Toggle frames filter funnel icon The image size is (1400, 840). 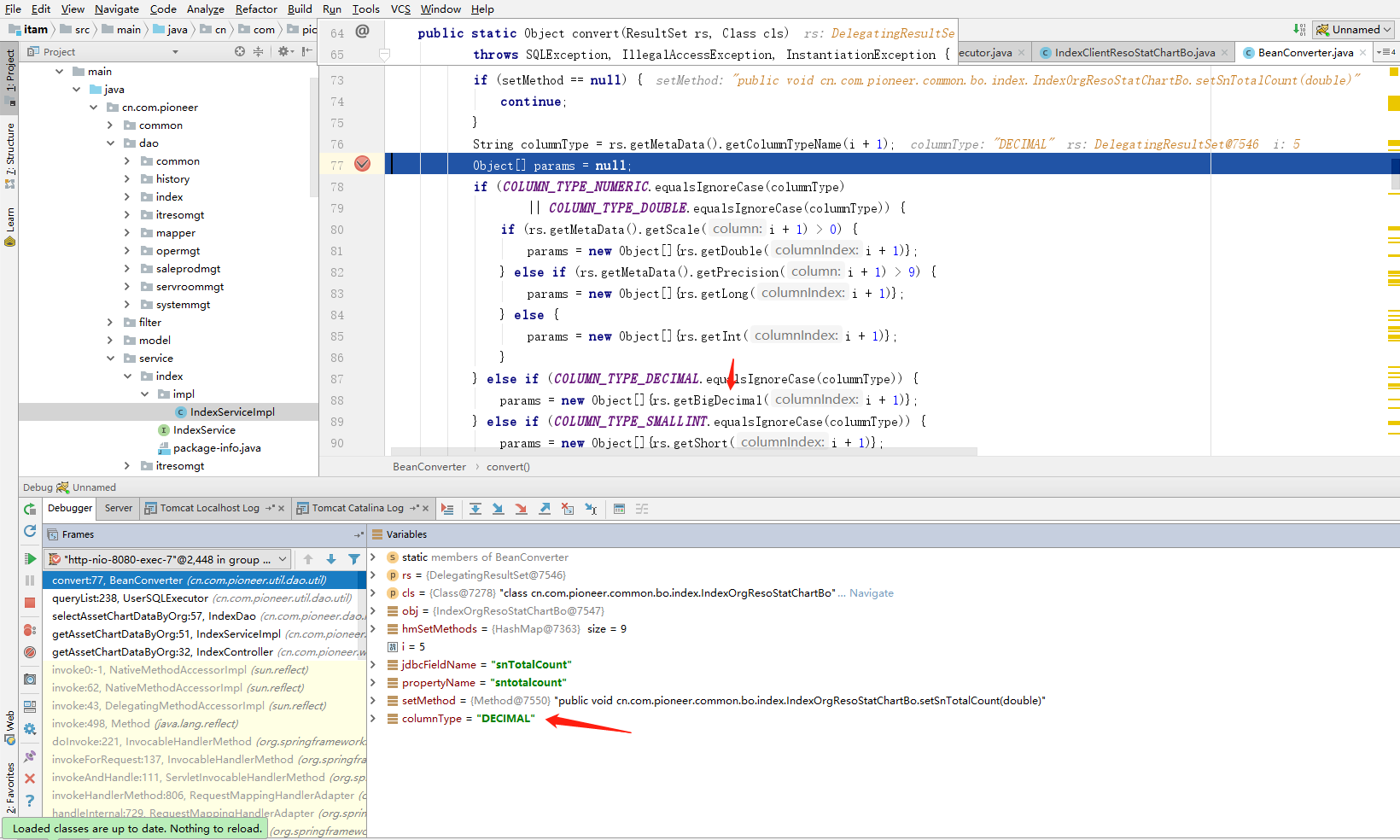(x=354, y=559)
